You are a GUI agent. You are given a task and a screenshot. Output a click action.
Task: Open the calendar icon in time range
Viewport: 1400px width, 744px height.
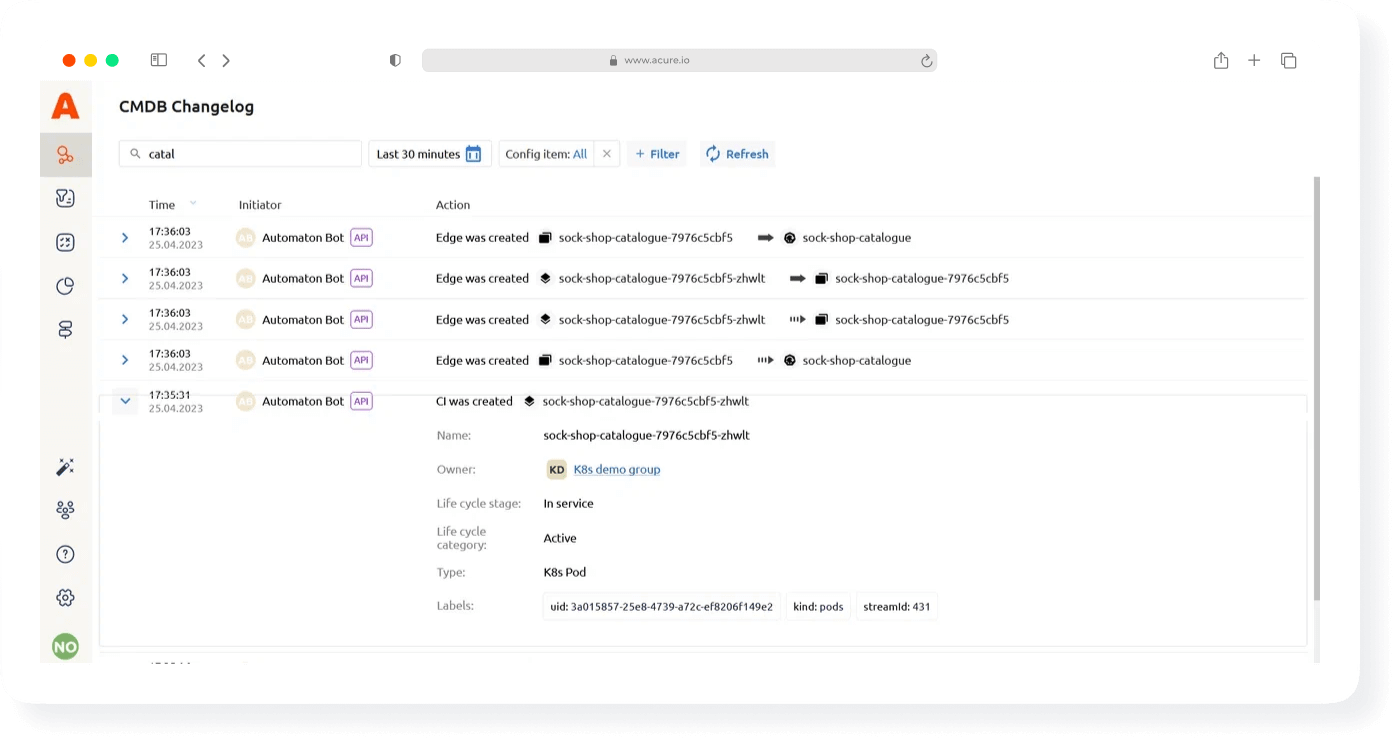click(474, 154)
